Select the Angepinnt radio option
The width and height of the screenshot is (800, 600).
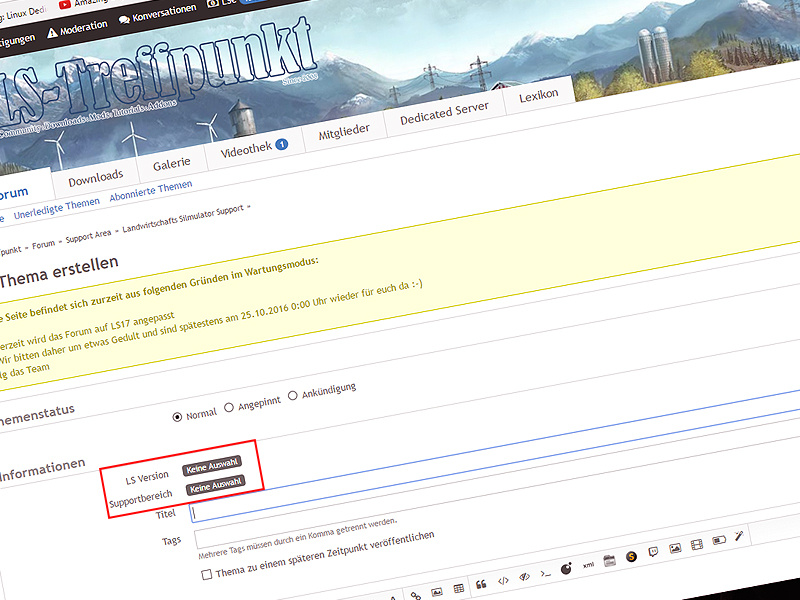[230, 407]
